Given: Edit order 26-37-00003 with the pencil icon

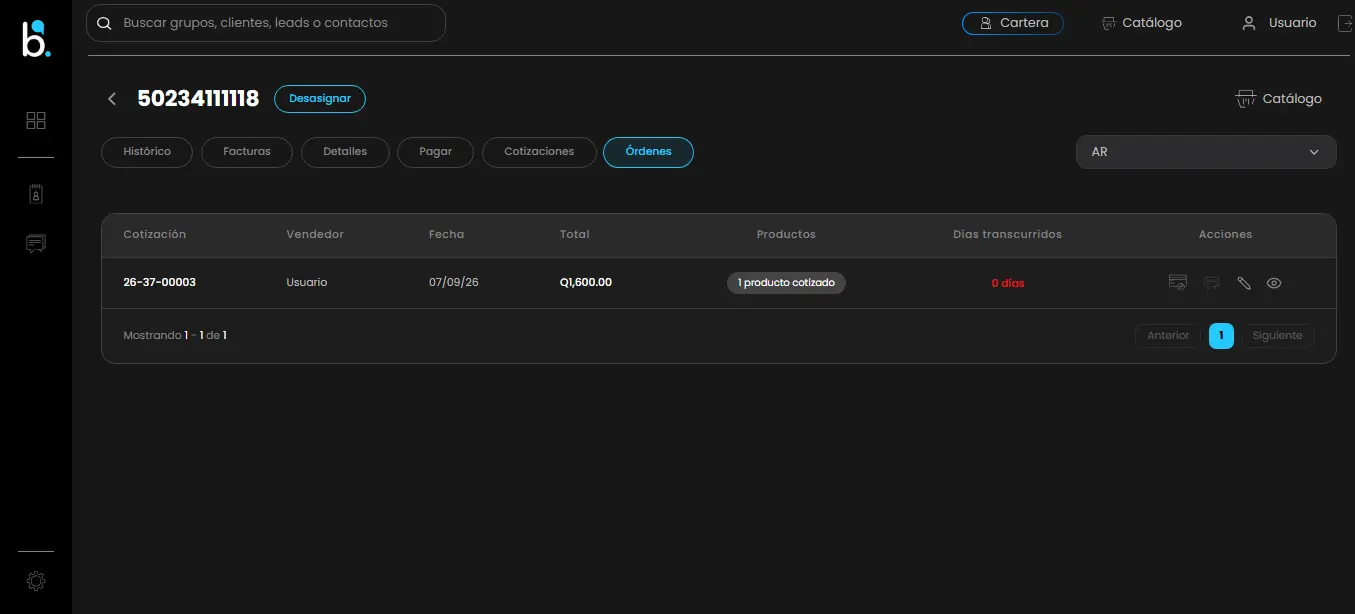Looking at the screenshot, I should [1244, 283].
